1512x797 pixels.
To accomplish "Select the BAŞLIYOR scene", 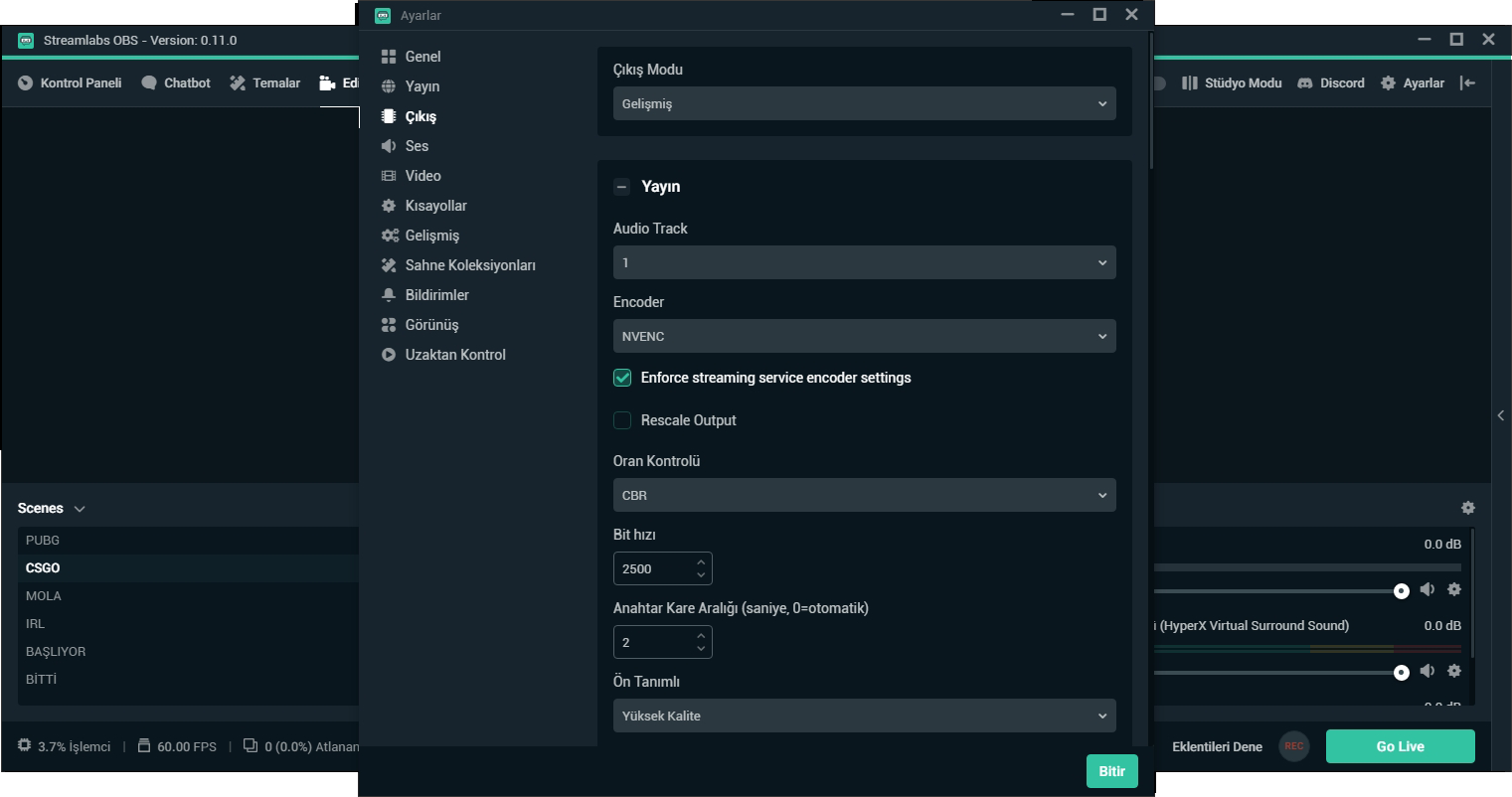I will click(x=188, y=652).
